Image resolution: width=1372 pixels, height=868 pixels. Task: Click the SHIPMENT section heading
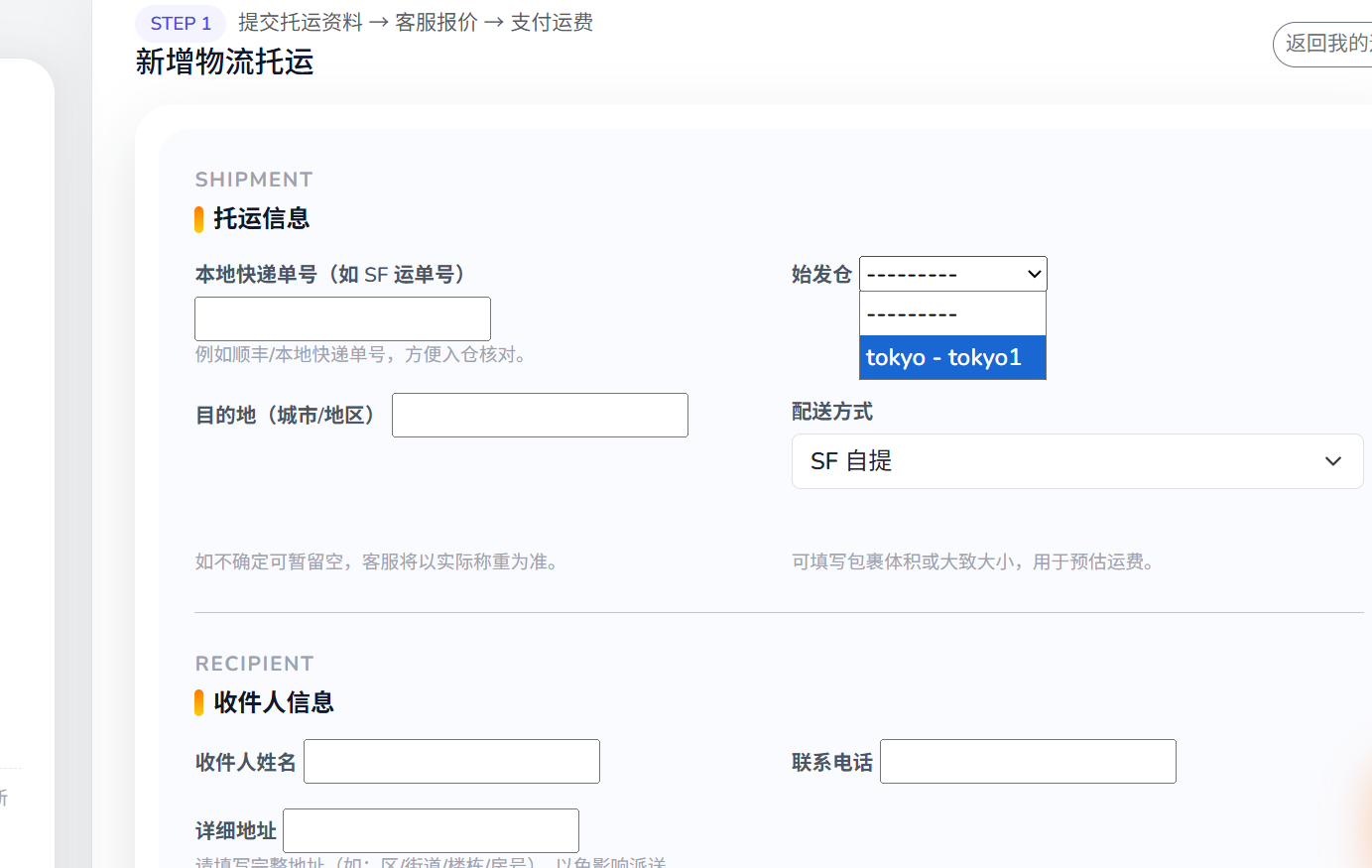(254, 179)
